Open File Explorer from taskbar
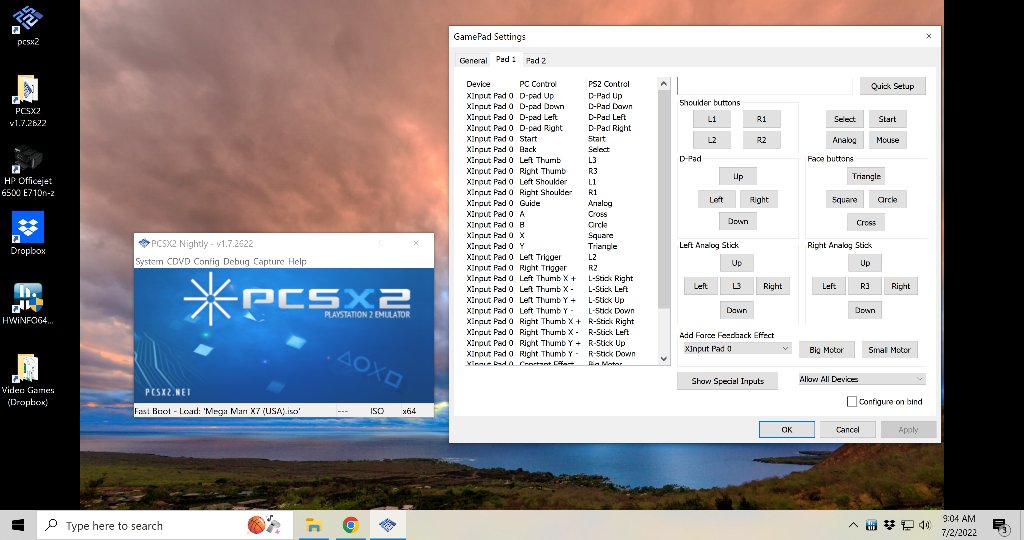Viewport: 1024px width, 540px height. 314,525
